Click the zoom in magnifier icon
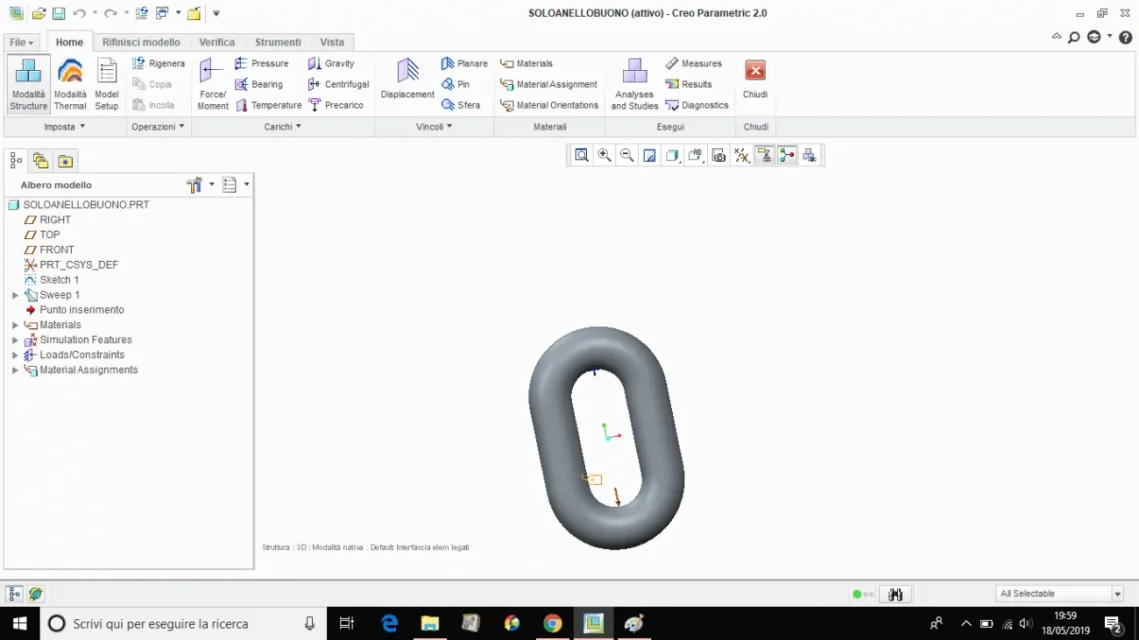 604,155
